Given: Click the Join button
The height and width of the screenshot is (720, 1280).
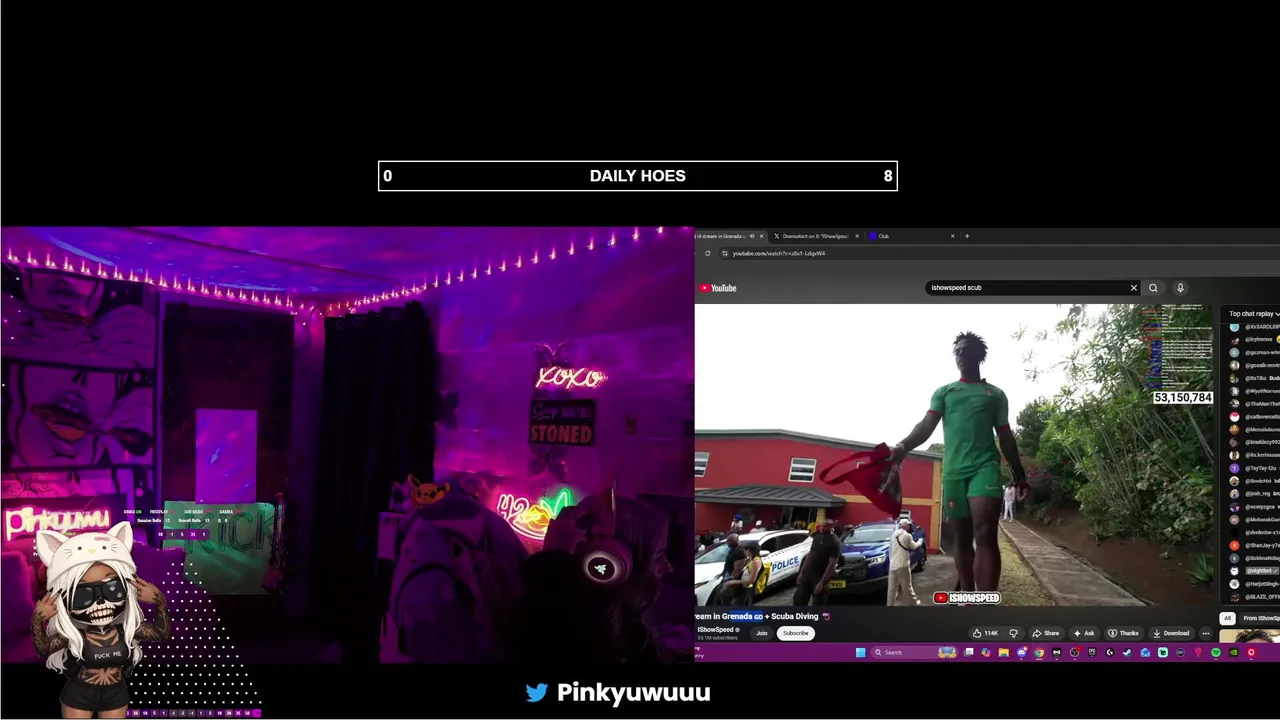Looking at the screenshot, I should 762,633.
